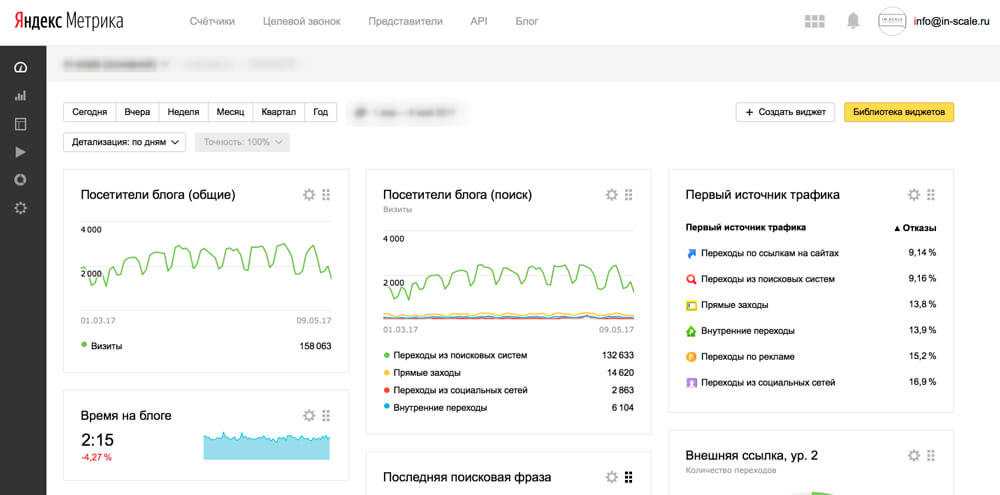Image resolution: width=1000 pixels, height=495 pixels.
Task: Sort by the Отказы column header
Action: click(915, 228)
